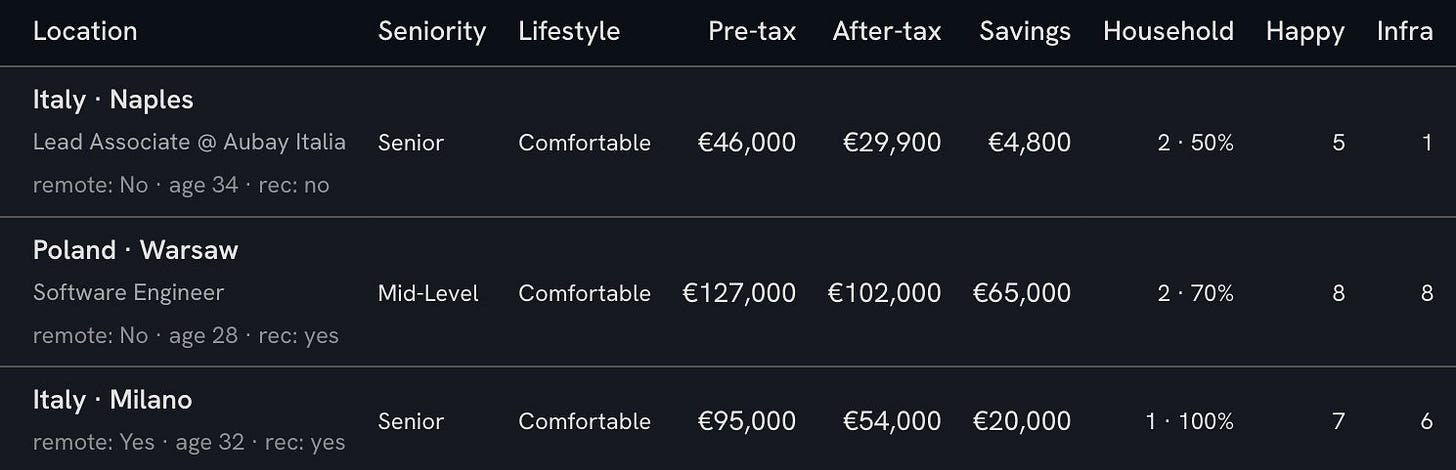Select the €4,800 savings value
This screenshot has width=1456, height=470.
(x=1029, y=143)
